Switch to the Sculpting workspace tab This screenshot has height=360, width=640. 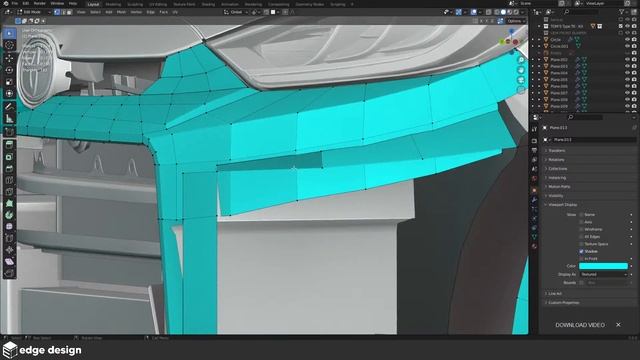[x=135, y=4]
